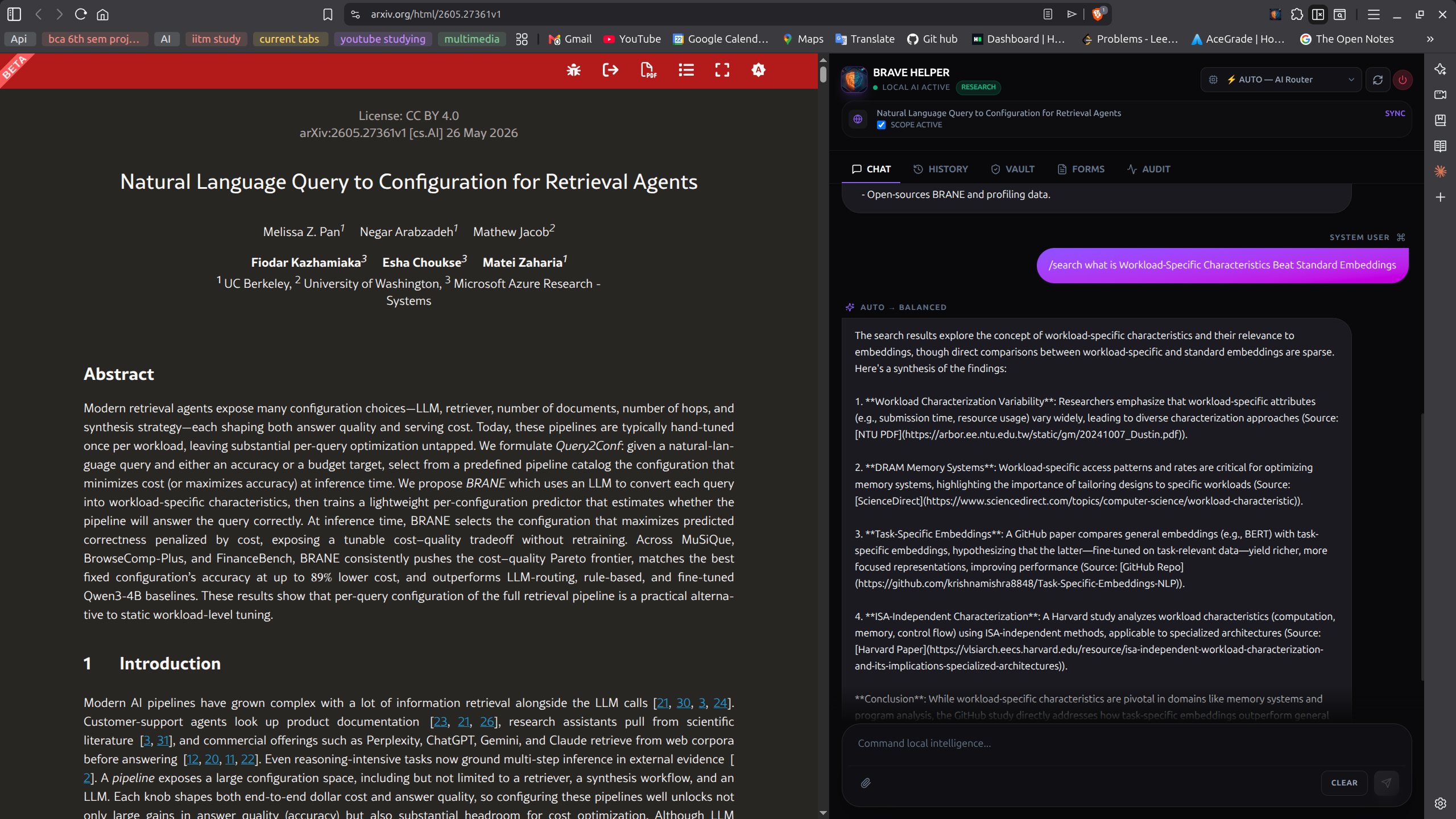Click citation link 30 in Introduction

(683, 703)
